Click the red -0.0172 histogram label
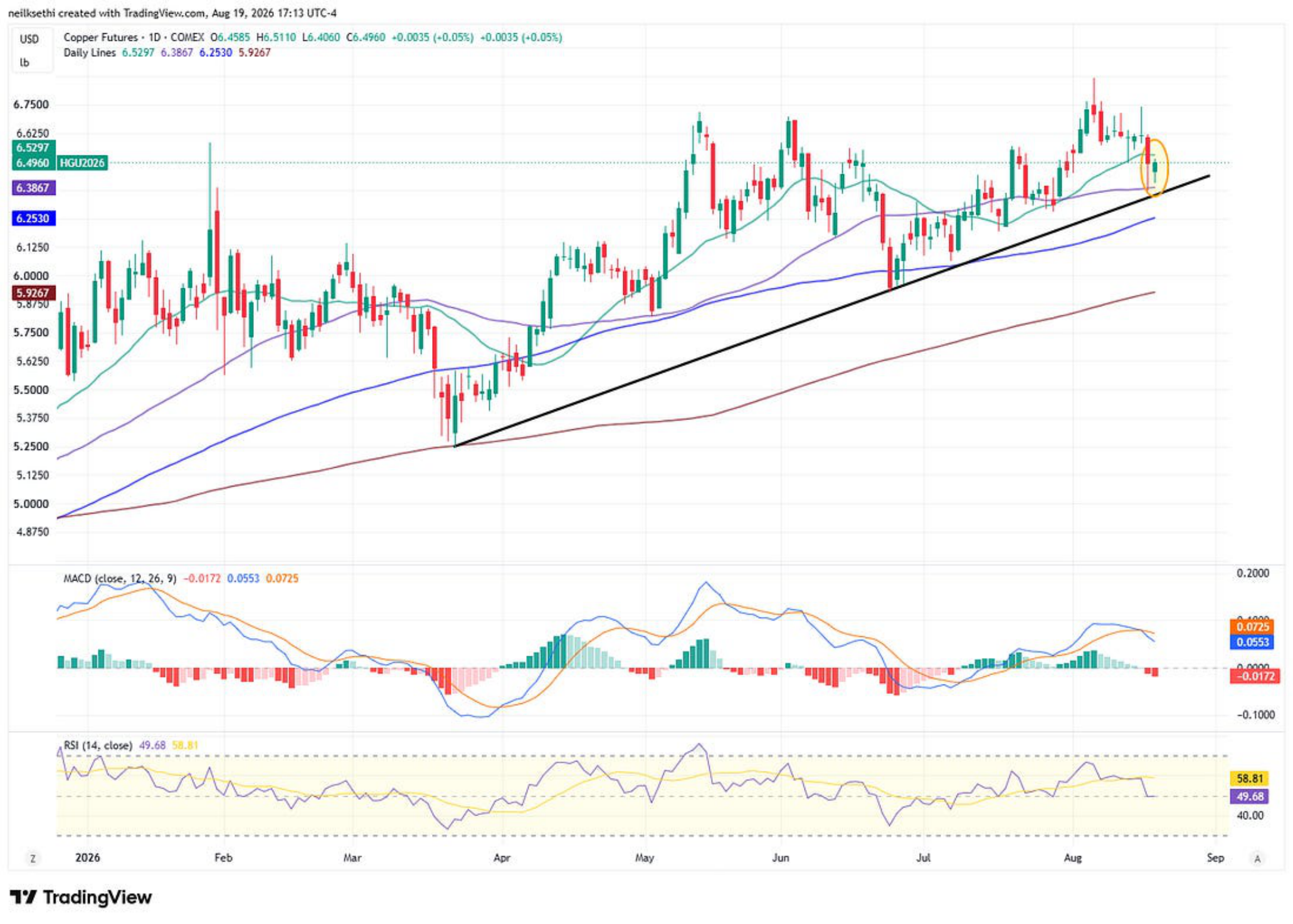 [1255, 676]
